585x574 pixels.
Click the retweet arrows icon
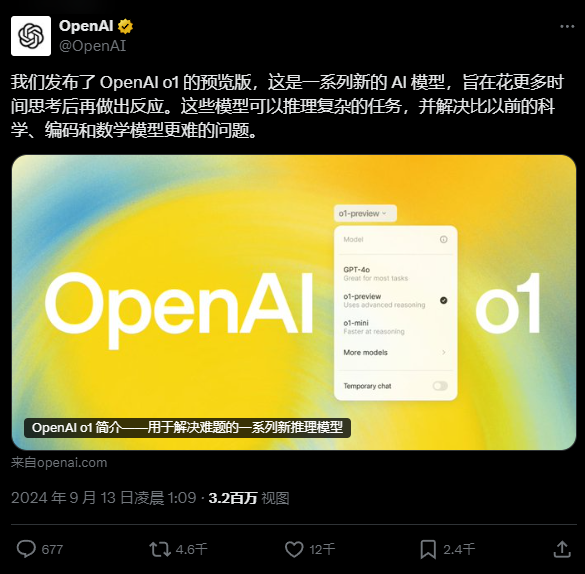point(160,549)
